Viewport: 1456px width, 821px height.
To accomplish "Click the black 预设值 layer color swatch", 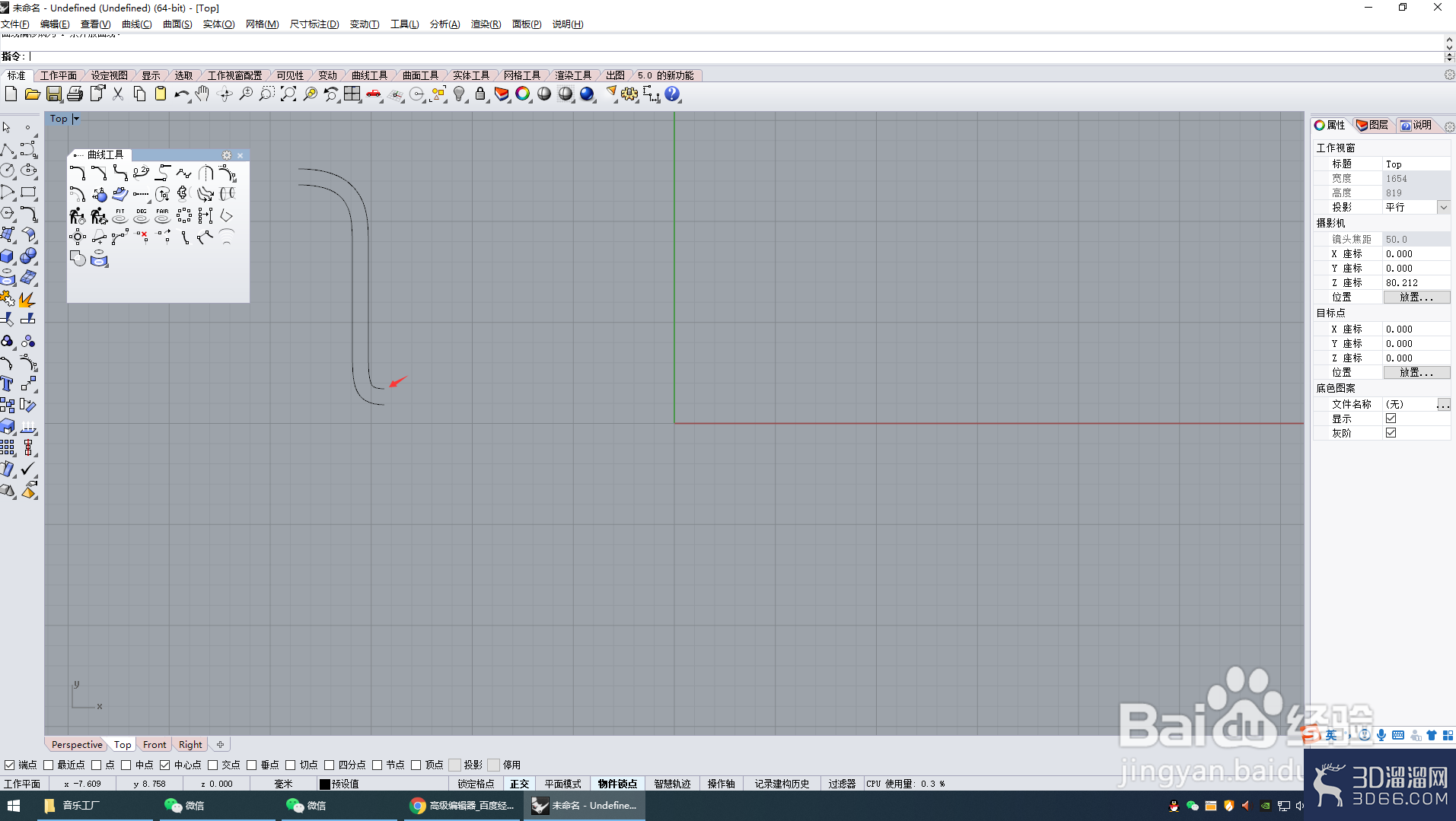I will [x=325, y=784].
